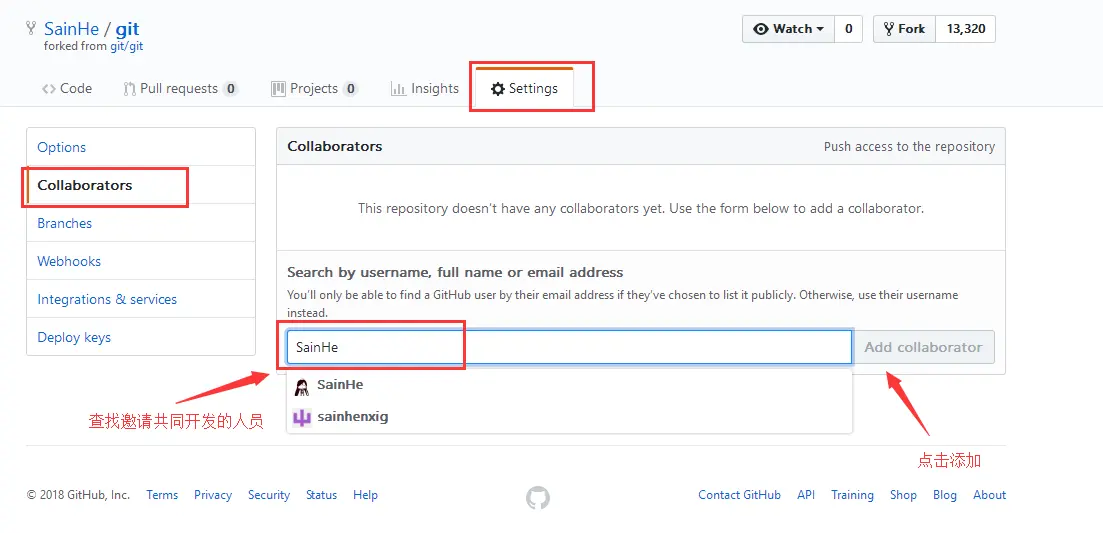Click the SainHe avatar in suggestions
1103x533 pixels.
pos(302,386)
